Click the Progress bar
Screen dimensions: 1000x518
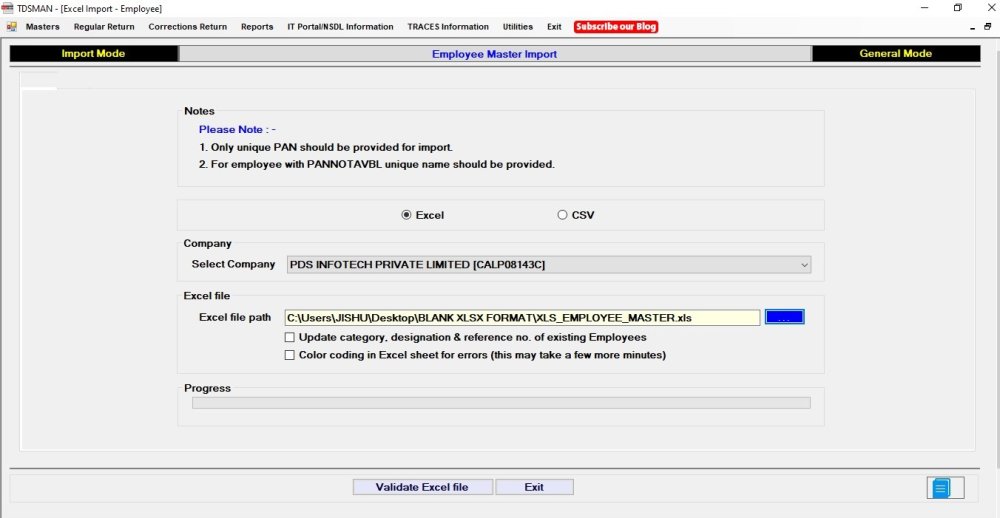click(501, 403)
